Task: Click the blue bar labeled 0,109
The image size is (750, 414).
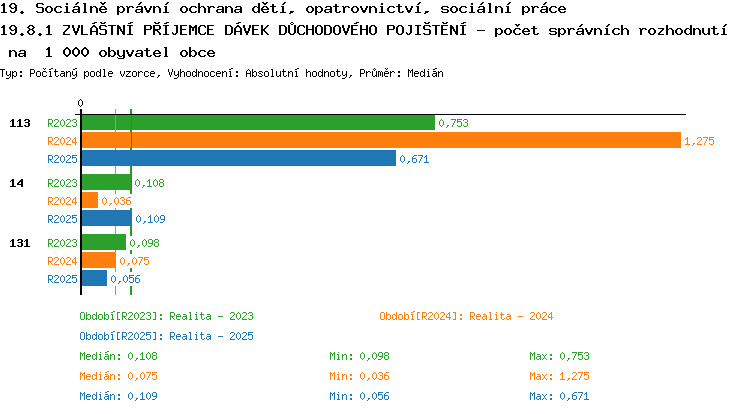Action: pyautogui.click(x=107, y=219)
